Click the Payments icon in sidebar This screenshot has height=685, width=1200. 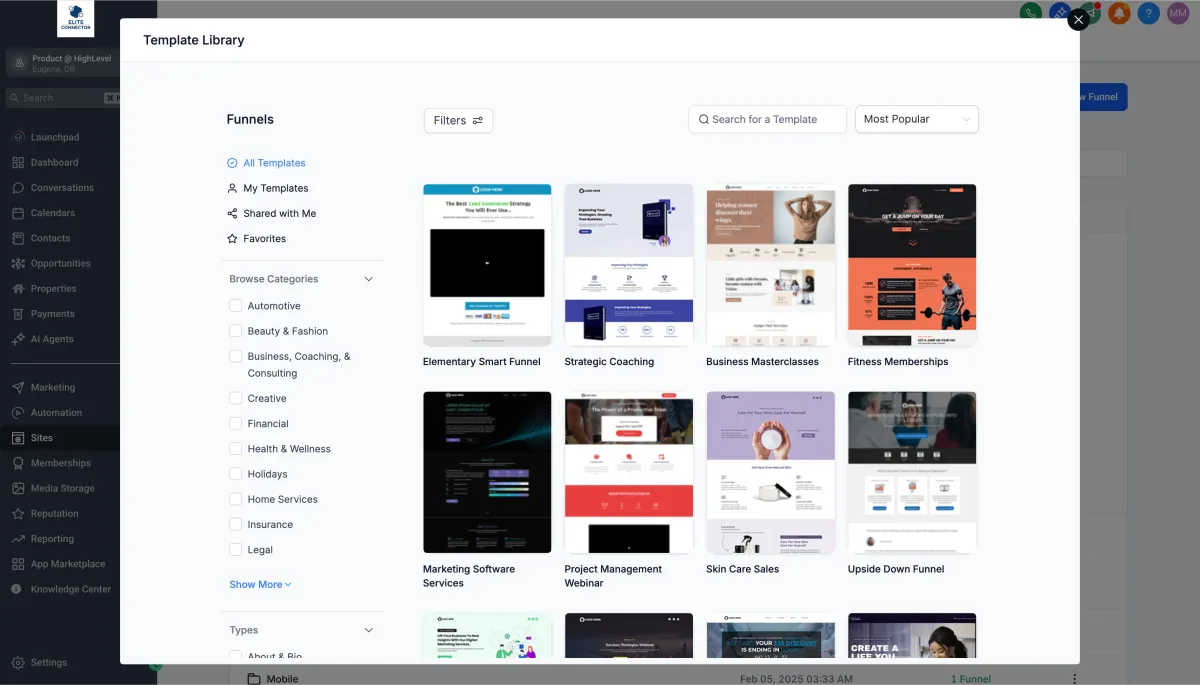[19, 314]
